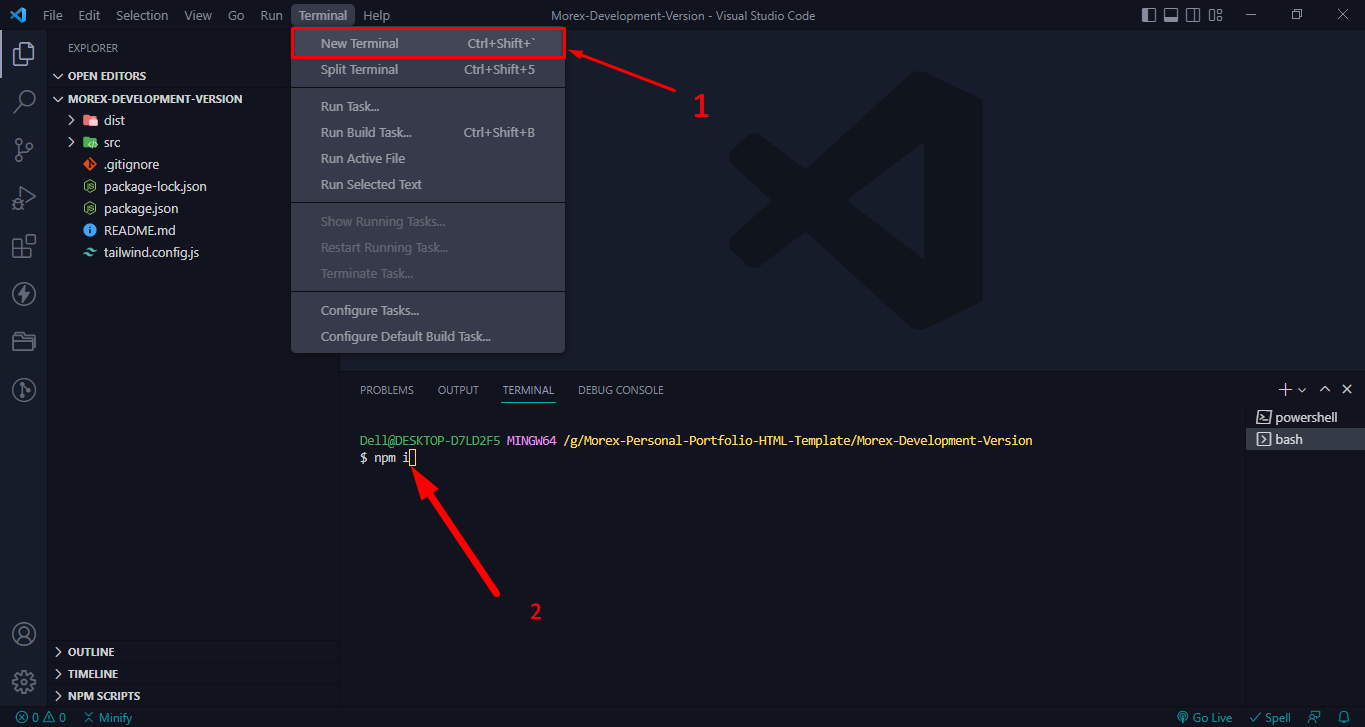Select the powershell terminal in the list

[x=1305, y=417]
